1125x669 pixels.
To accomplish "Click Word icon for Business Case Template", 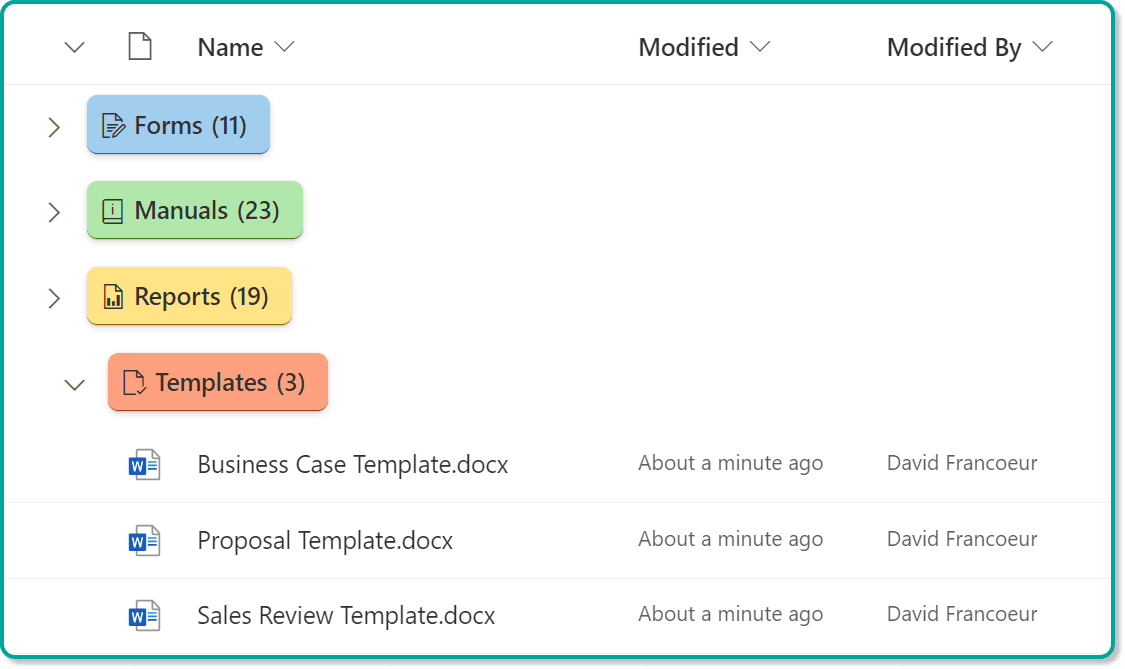I will [144, 465].
